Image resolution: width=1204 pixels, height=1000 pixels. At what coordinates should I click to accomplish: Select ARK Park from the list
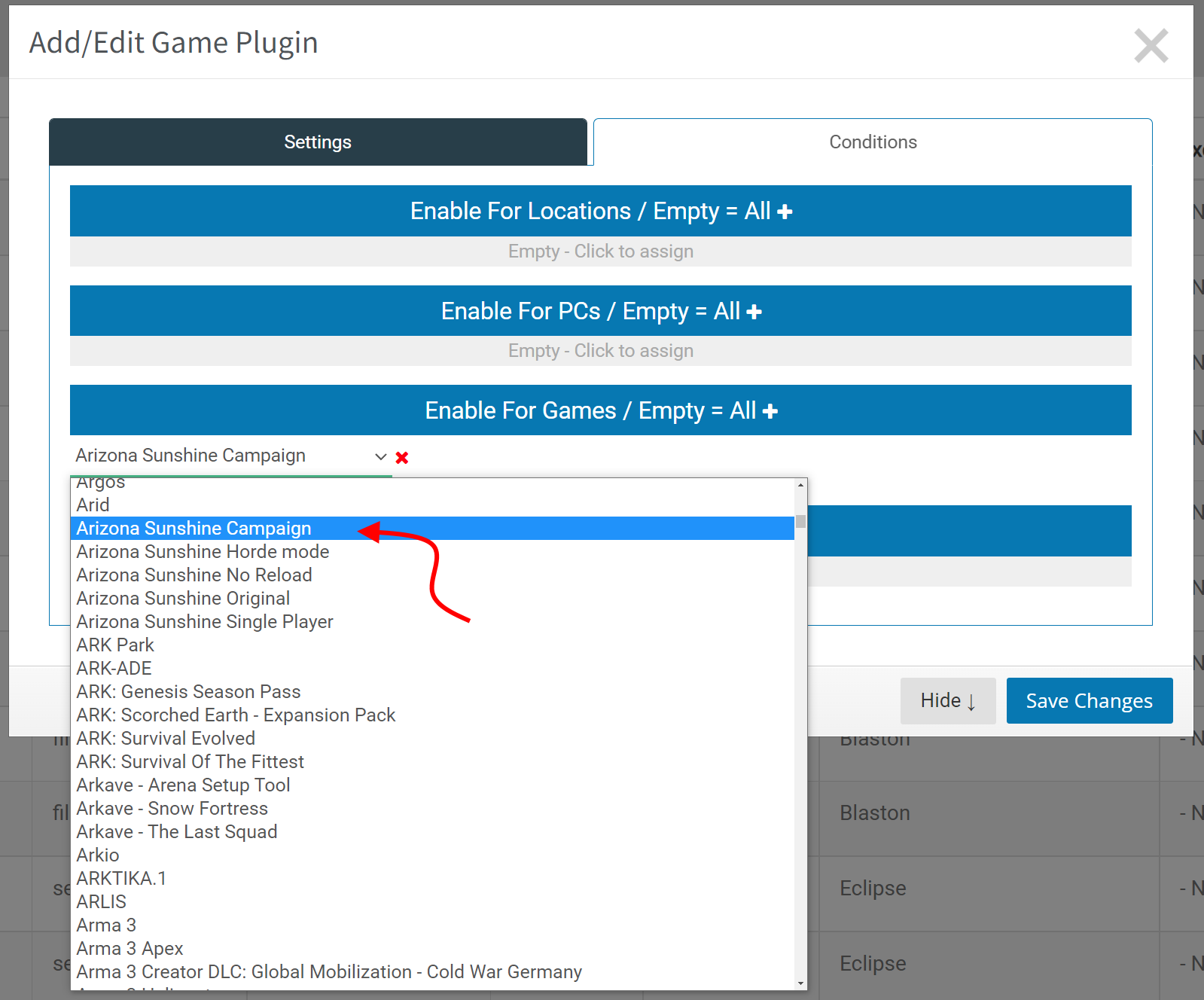[x=433, y=645]
